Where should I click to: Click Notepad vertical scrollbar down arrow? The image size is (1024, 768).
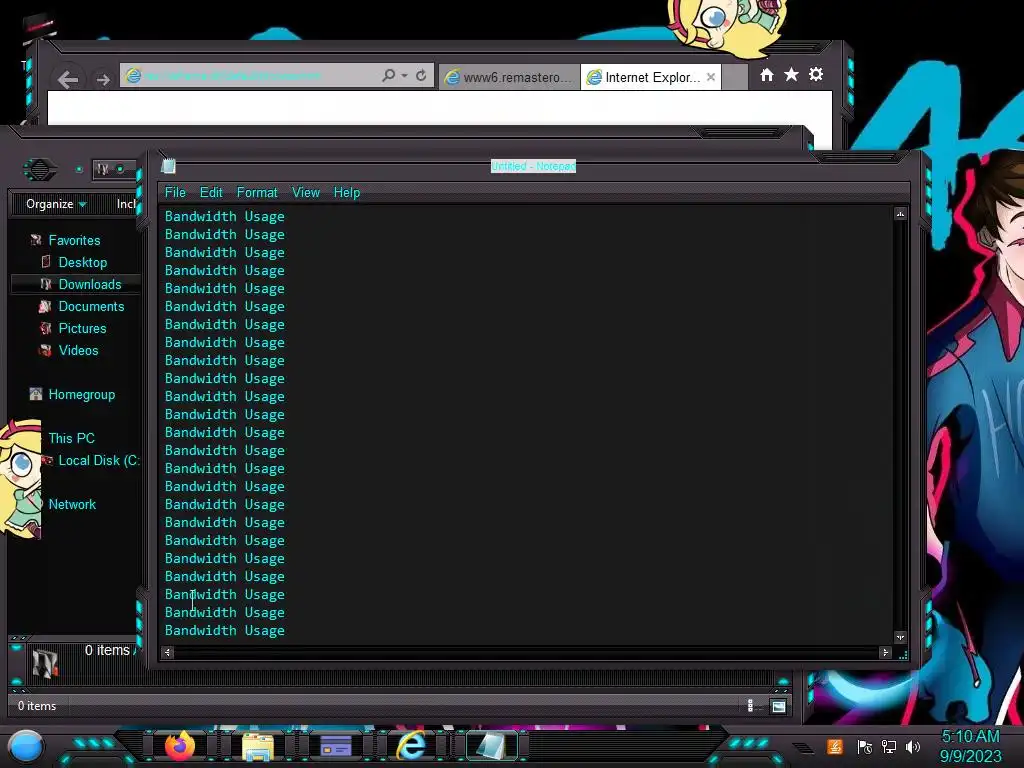[x=900, y=637]
